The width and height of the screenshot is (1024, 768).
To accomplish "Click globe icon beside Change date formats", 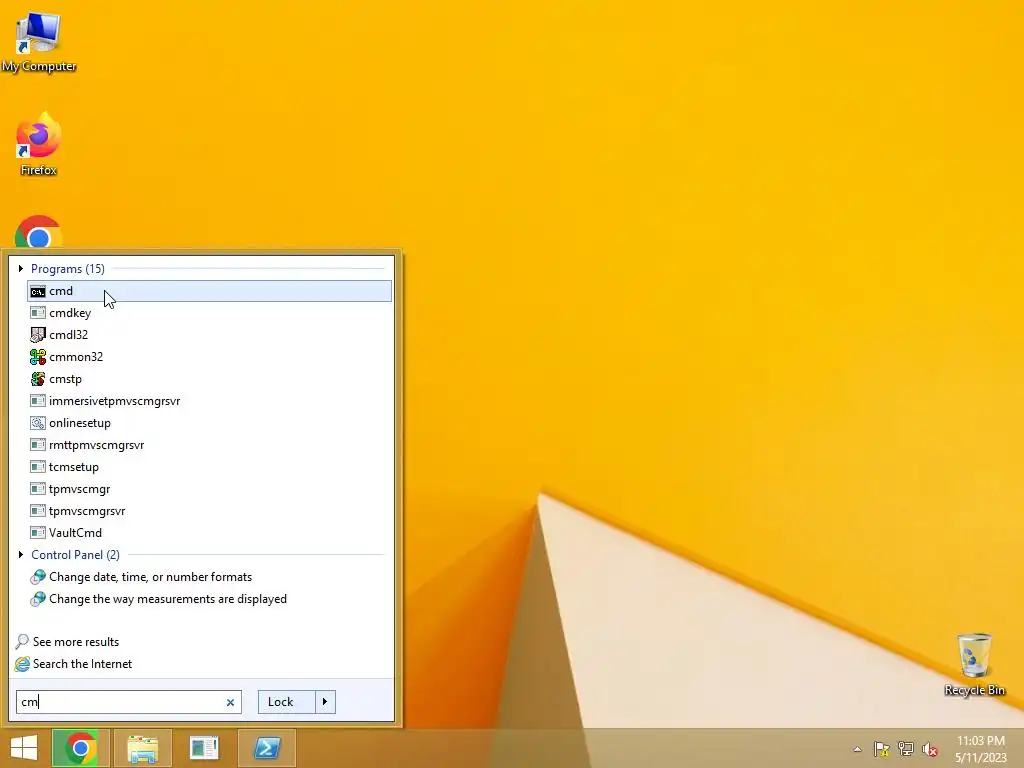I will 38,577.
